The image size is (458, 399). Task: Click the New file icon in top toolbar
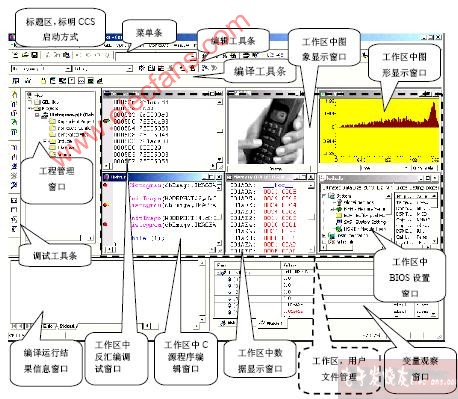click(x=15, y=55)
